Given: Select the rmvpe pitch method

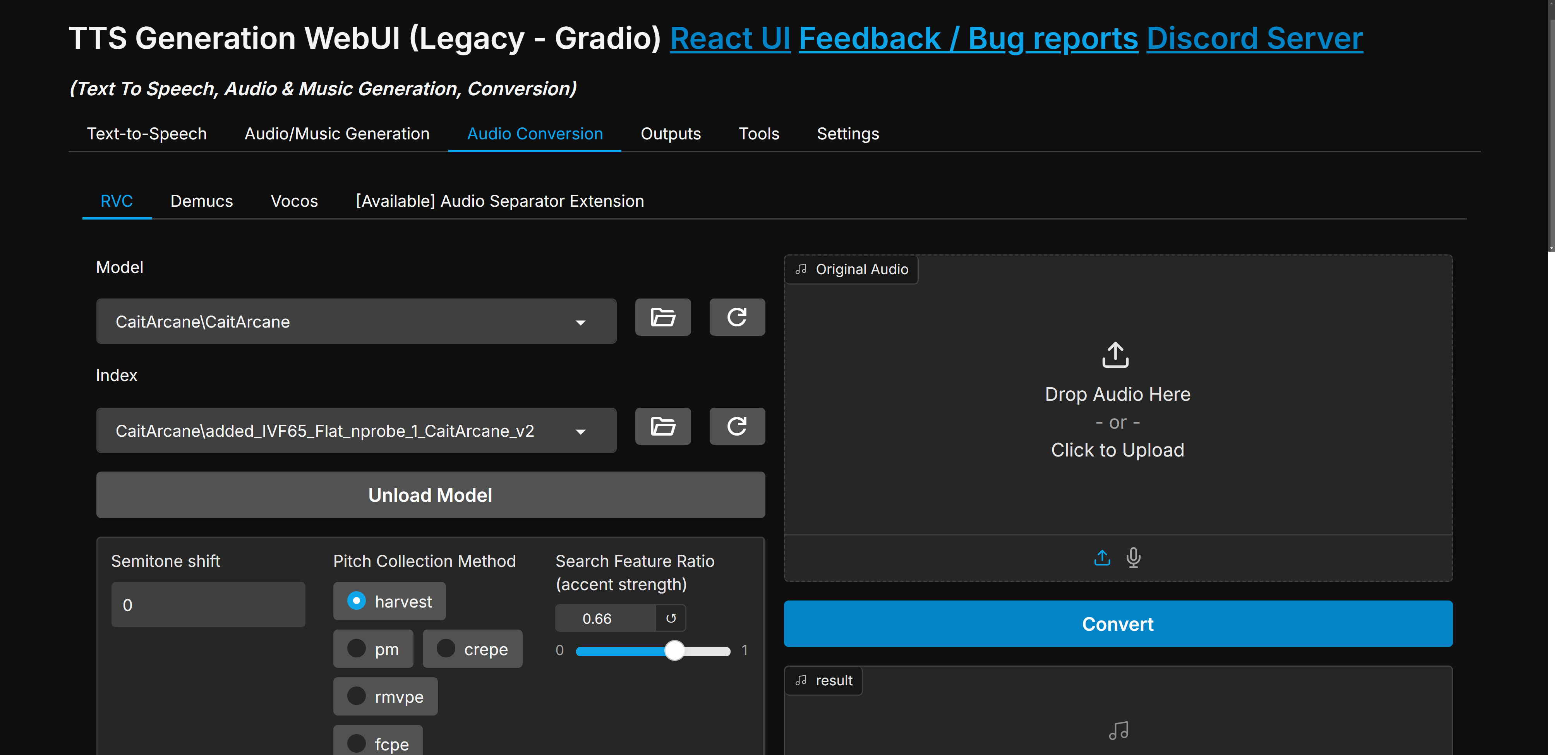Looking at the screenshot, I should pos(357,697).
